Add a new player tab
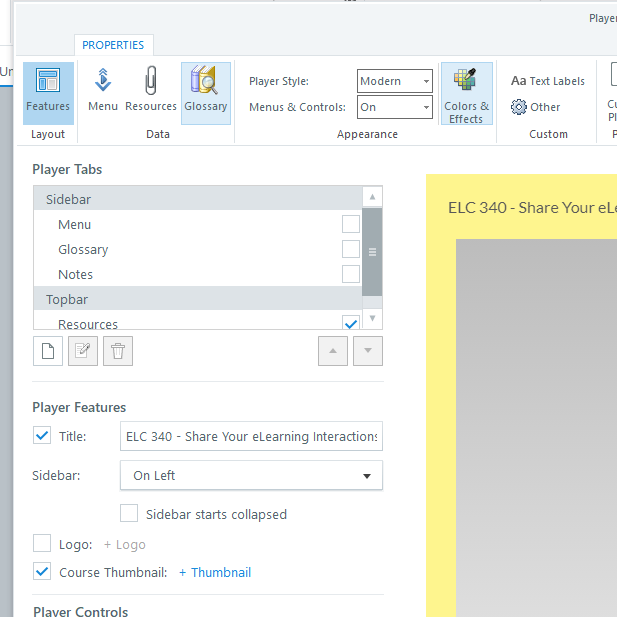This screenshot has height=617, width=617. [48, 351]
